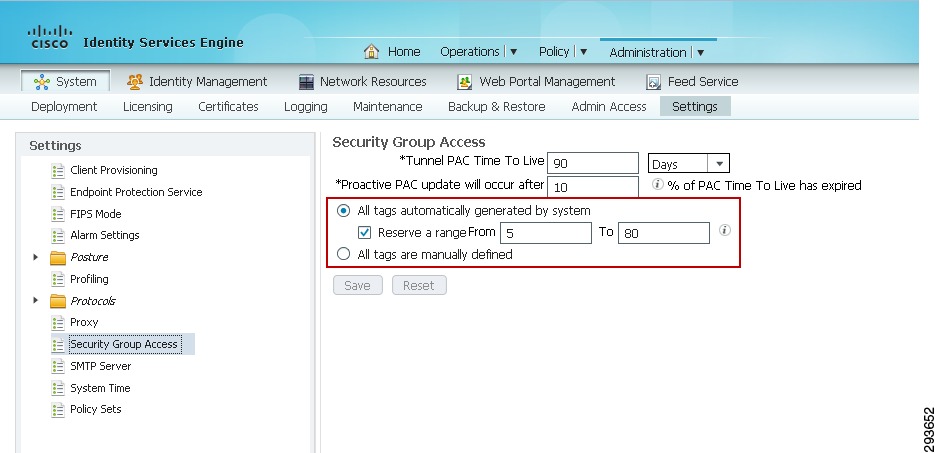Click the Endpoint Protection Service list icon
This screenshot has width=935, height=453.
pyautogui.click(x=58, y=192)
